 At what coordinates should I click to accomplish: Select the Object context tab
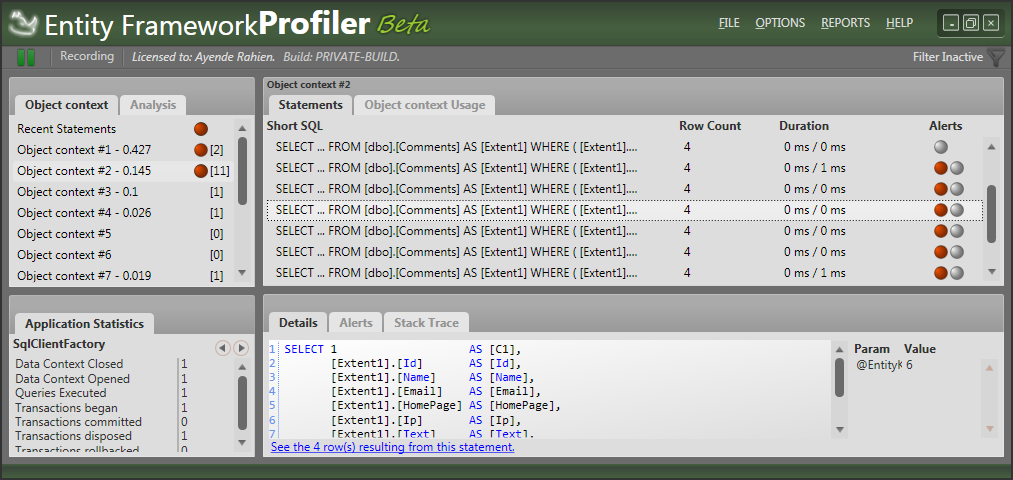click(x=67, y=105)
